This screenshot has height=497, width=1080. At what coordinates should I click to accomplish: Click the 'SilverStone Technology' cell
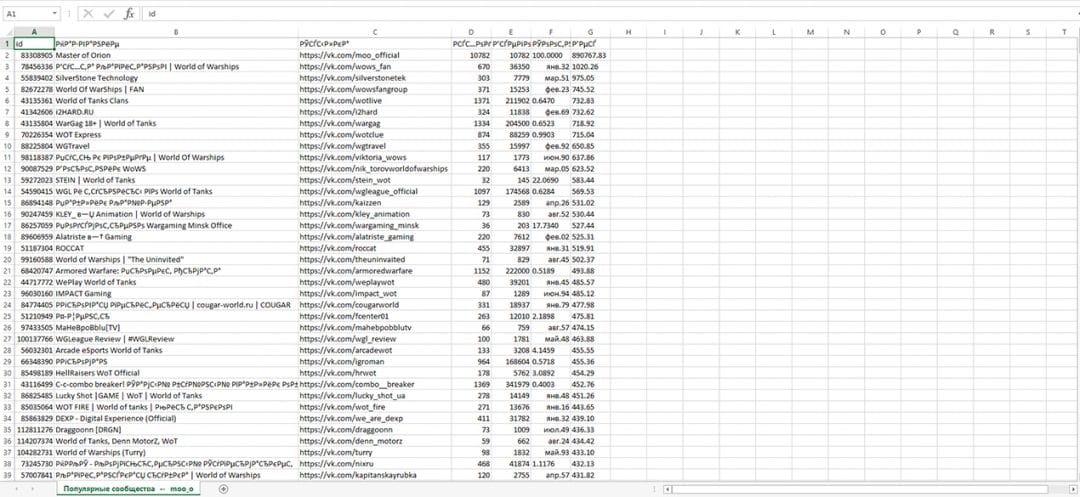[x=176, y=78]
